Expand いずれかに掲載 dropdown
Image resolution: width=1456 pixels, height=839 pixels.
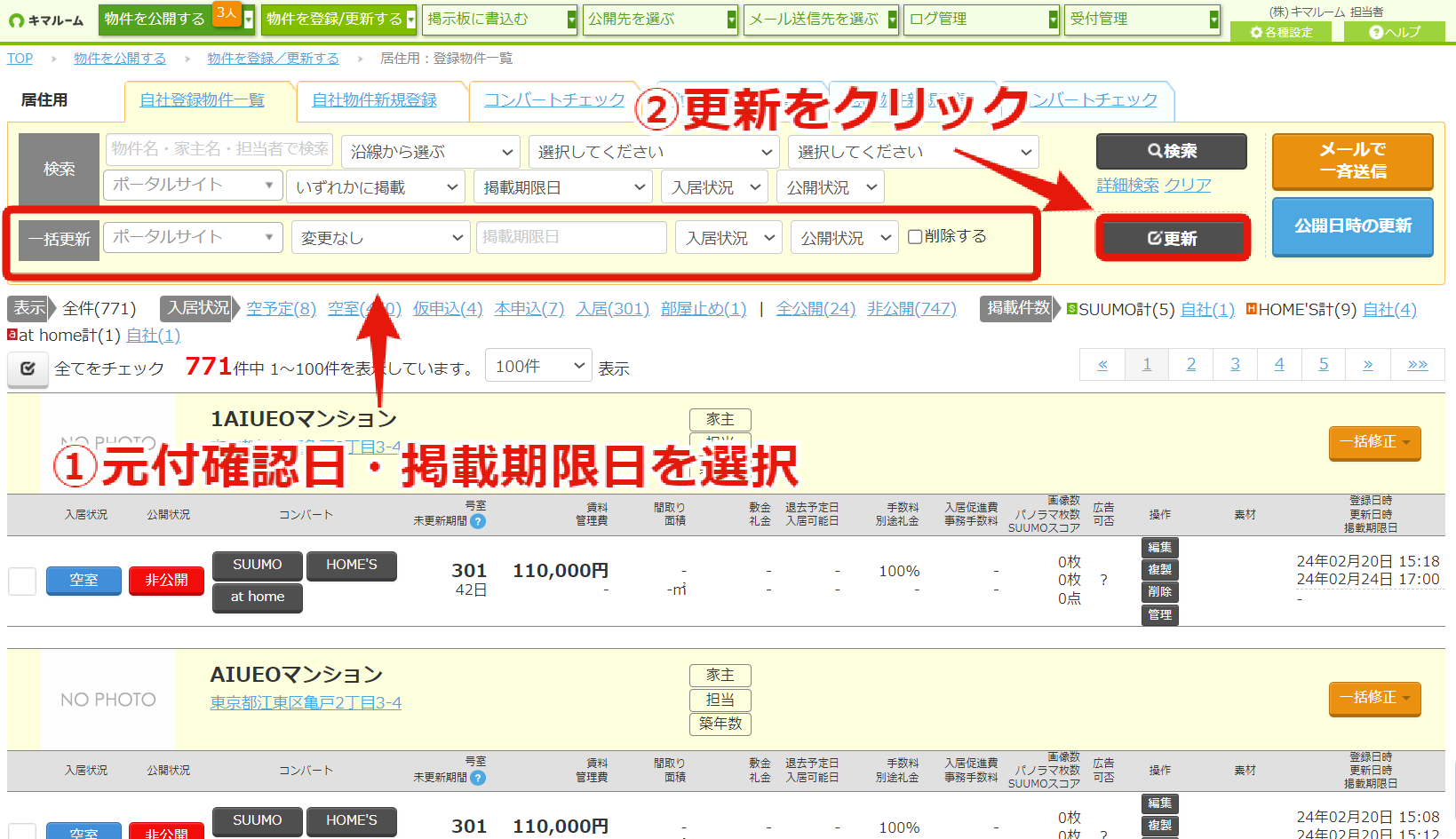(x=376, y=187)
